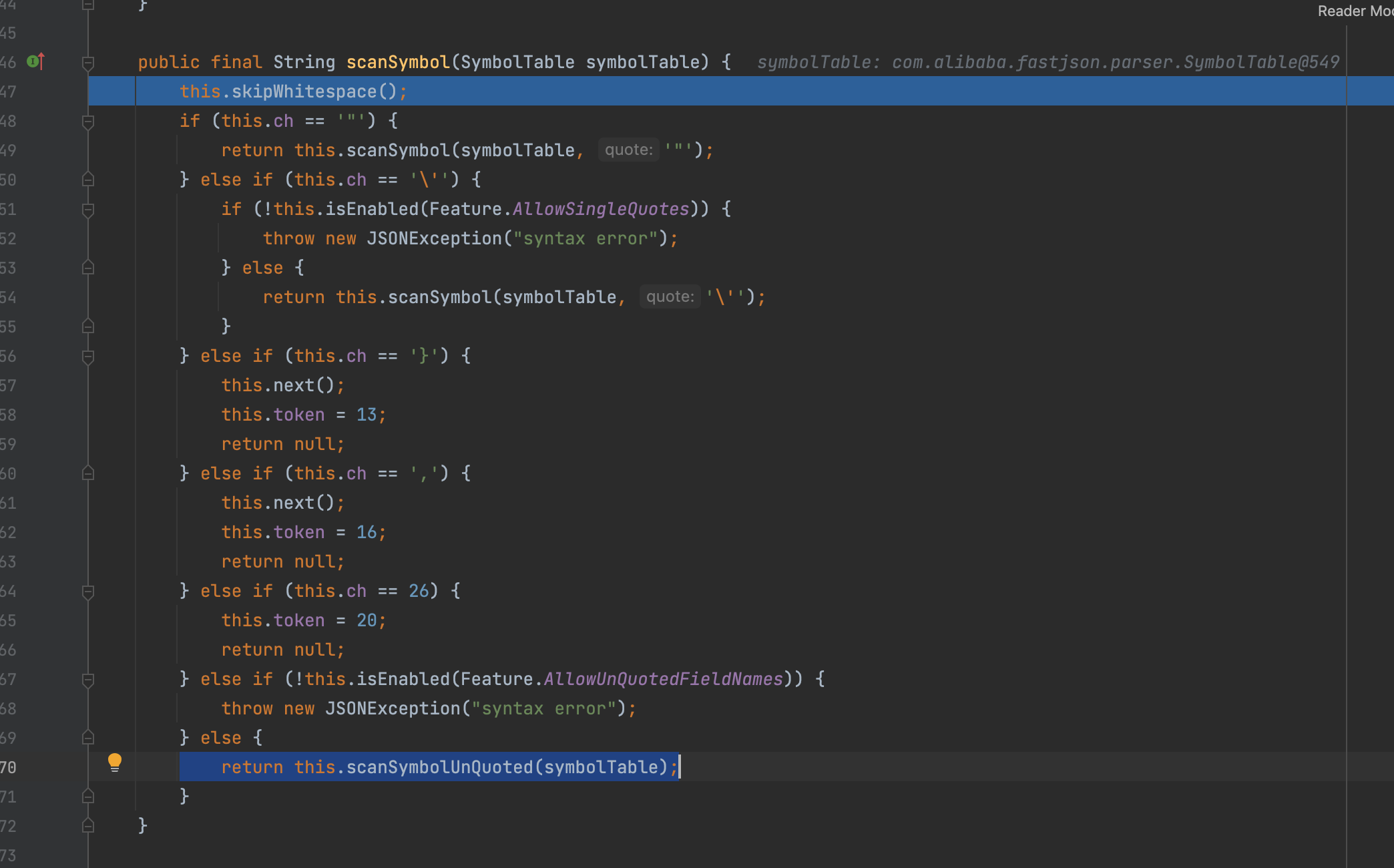Screen dimensions: 1394x868
Task: Click the scanSymbolUnQuoted method call
Action: pos(439,767)
